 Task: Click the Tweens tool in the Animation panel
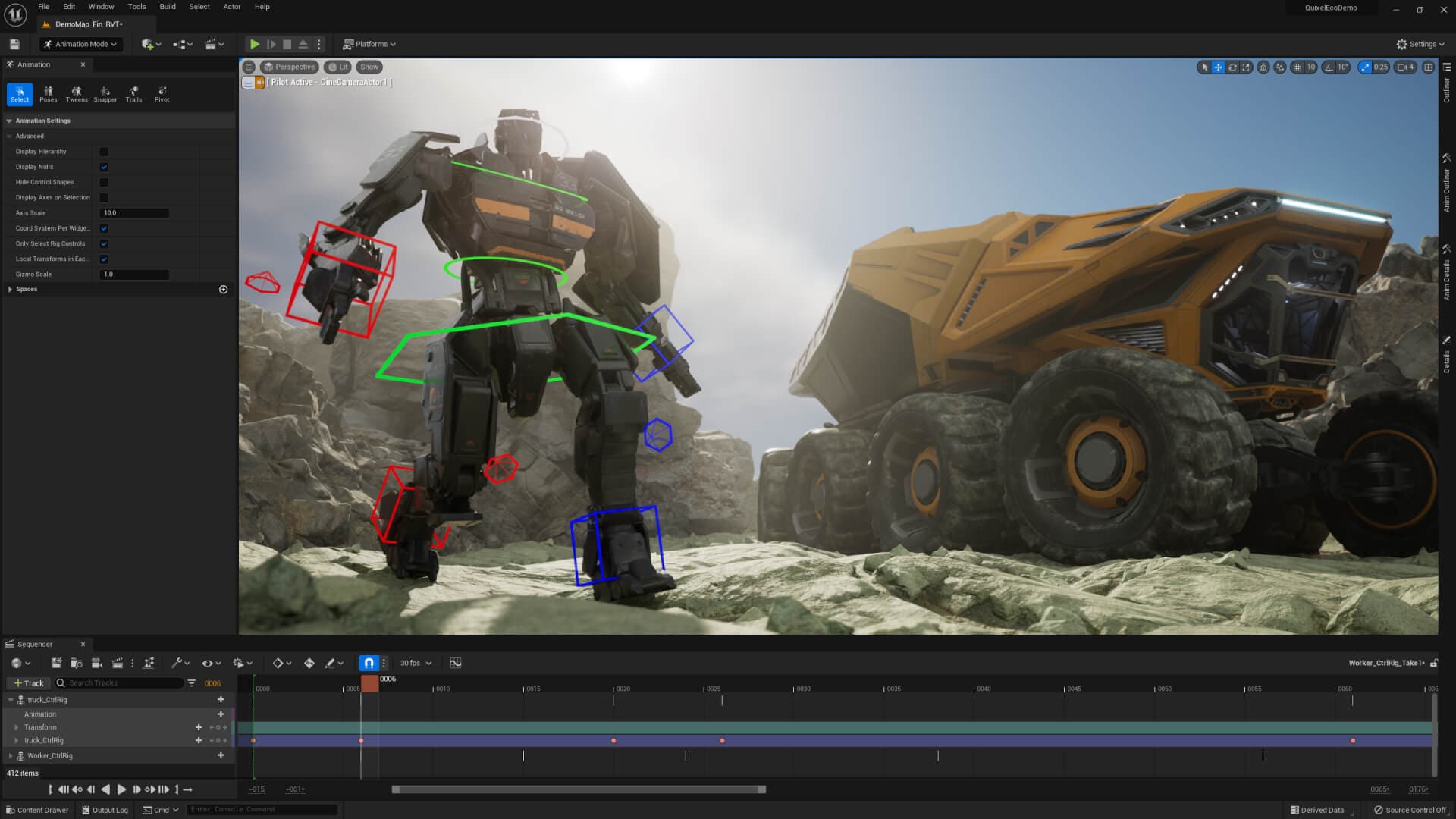76,95
